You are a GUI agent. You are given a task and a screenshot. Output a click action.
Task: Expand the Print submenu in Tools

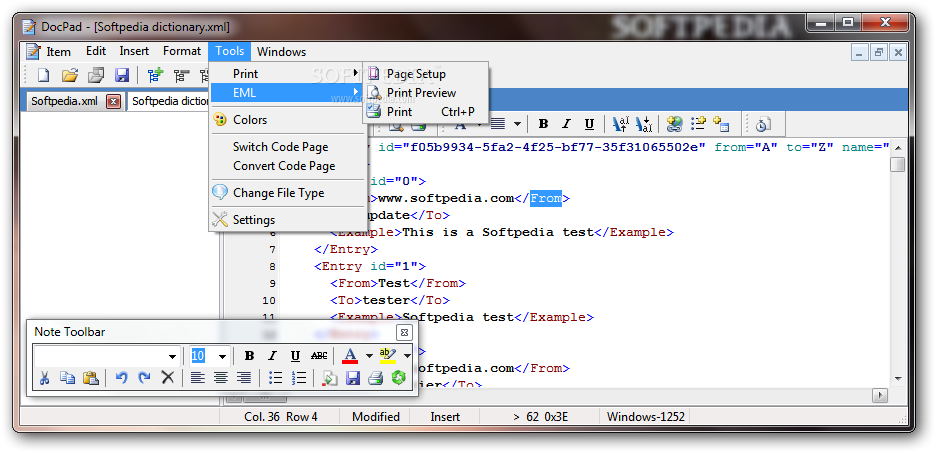pyautogui.click(x=287, y=74)
